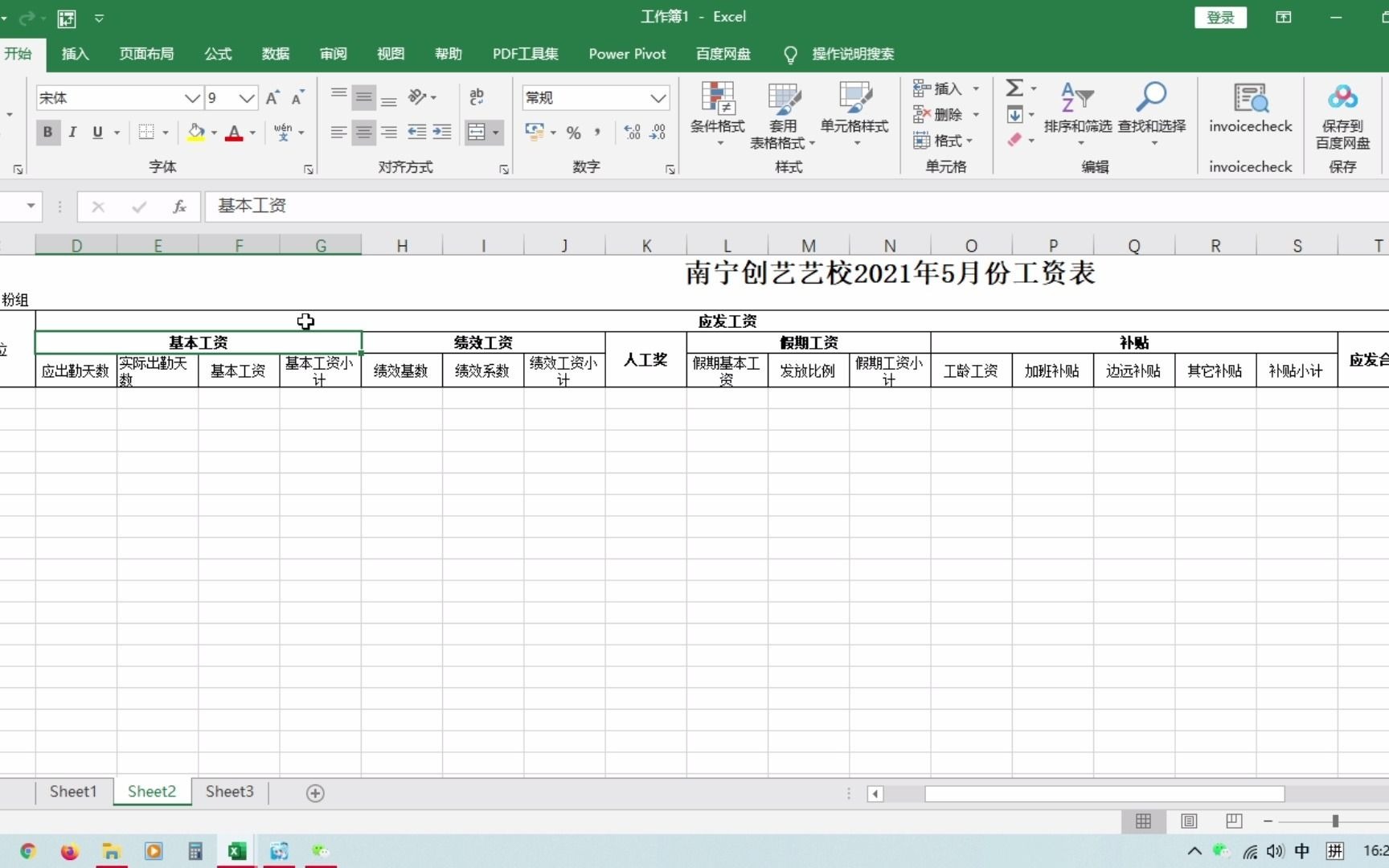Toggle center horizontal alignment
1389x868 pixels.
click(363, 132)
